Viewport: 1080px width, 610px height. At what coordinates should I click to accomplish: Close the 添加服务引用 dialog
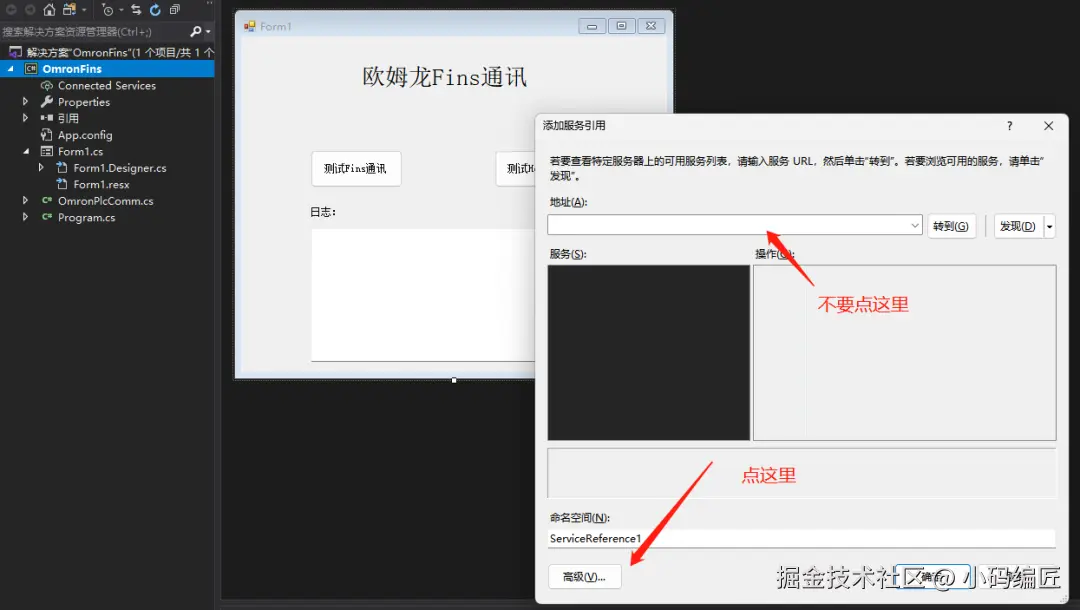[1048, 126]
